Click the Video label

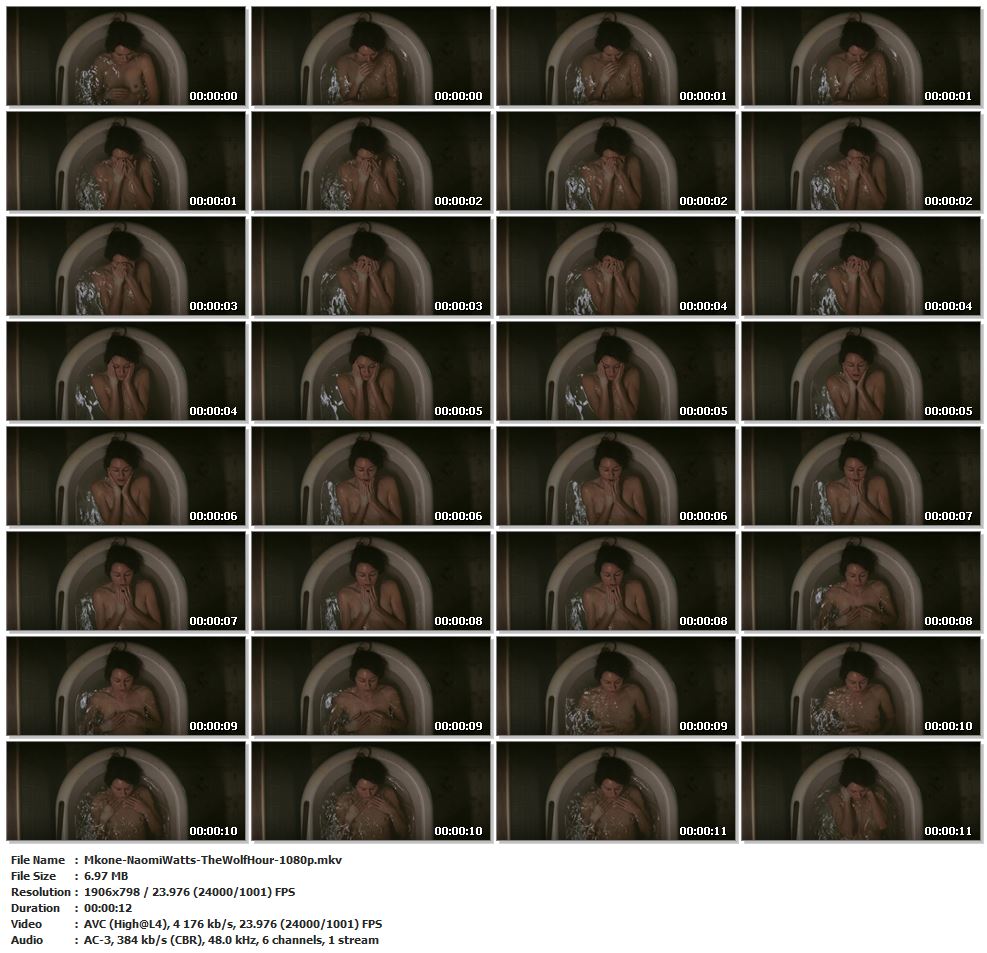coord(26,924)
